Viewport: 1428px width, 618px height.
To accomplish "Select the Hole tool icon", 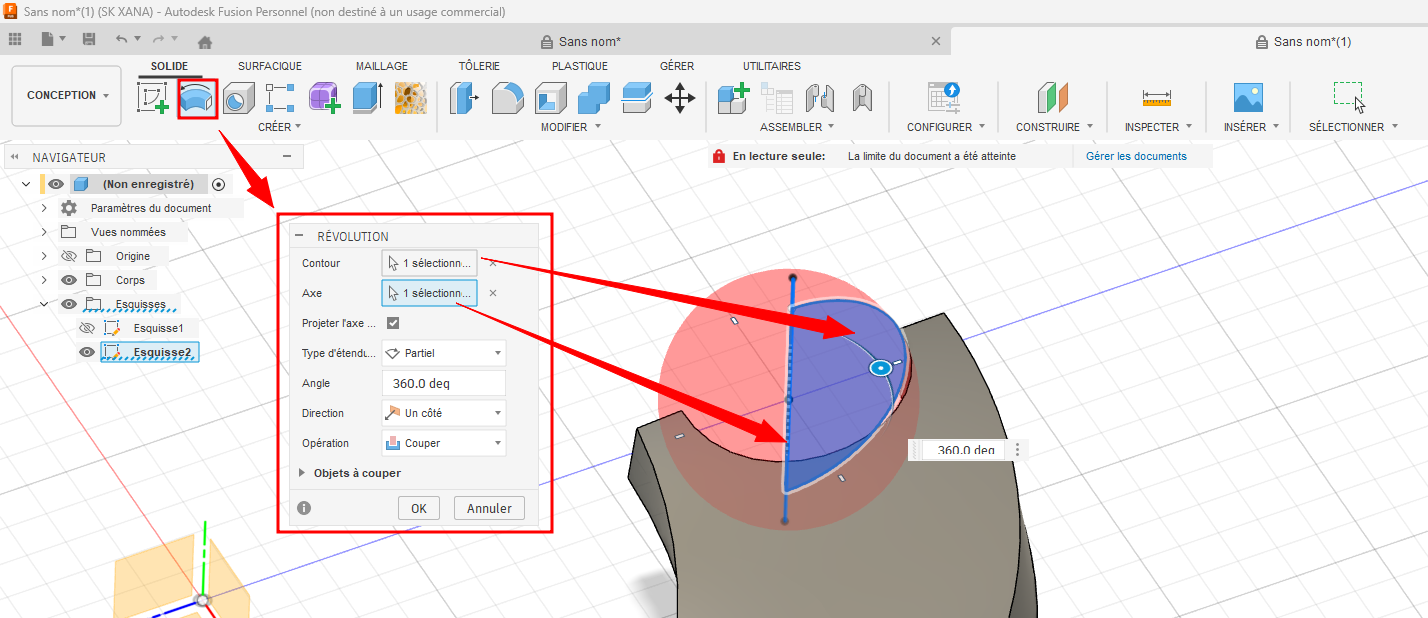I will coord(237,98).
